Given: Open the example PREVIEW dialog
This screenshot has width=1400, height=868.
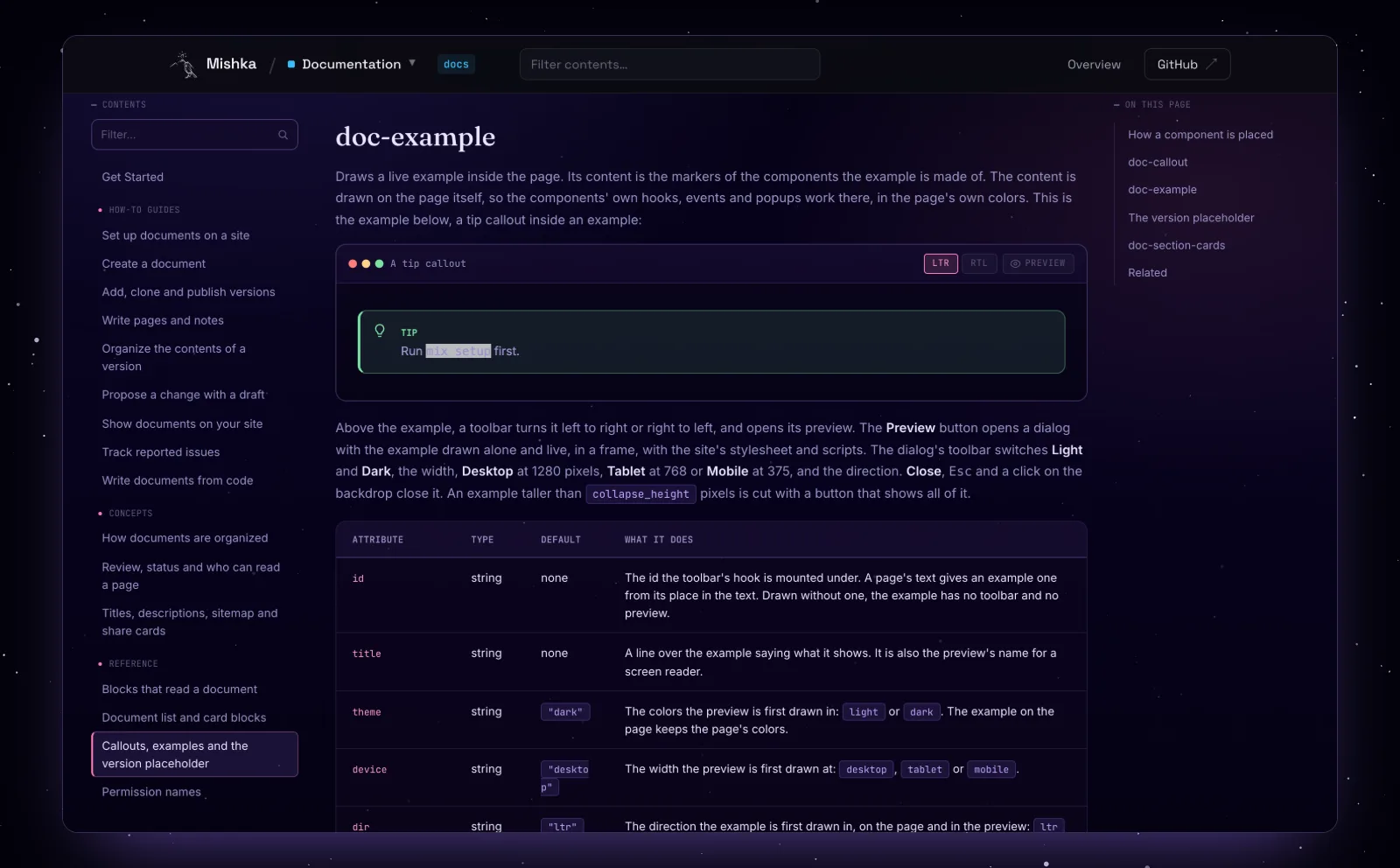Looking at the screenshot, I should coord(1038,263).
